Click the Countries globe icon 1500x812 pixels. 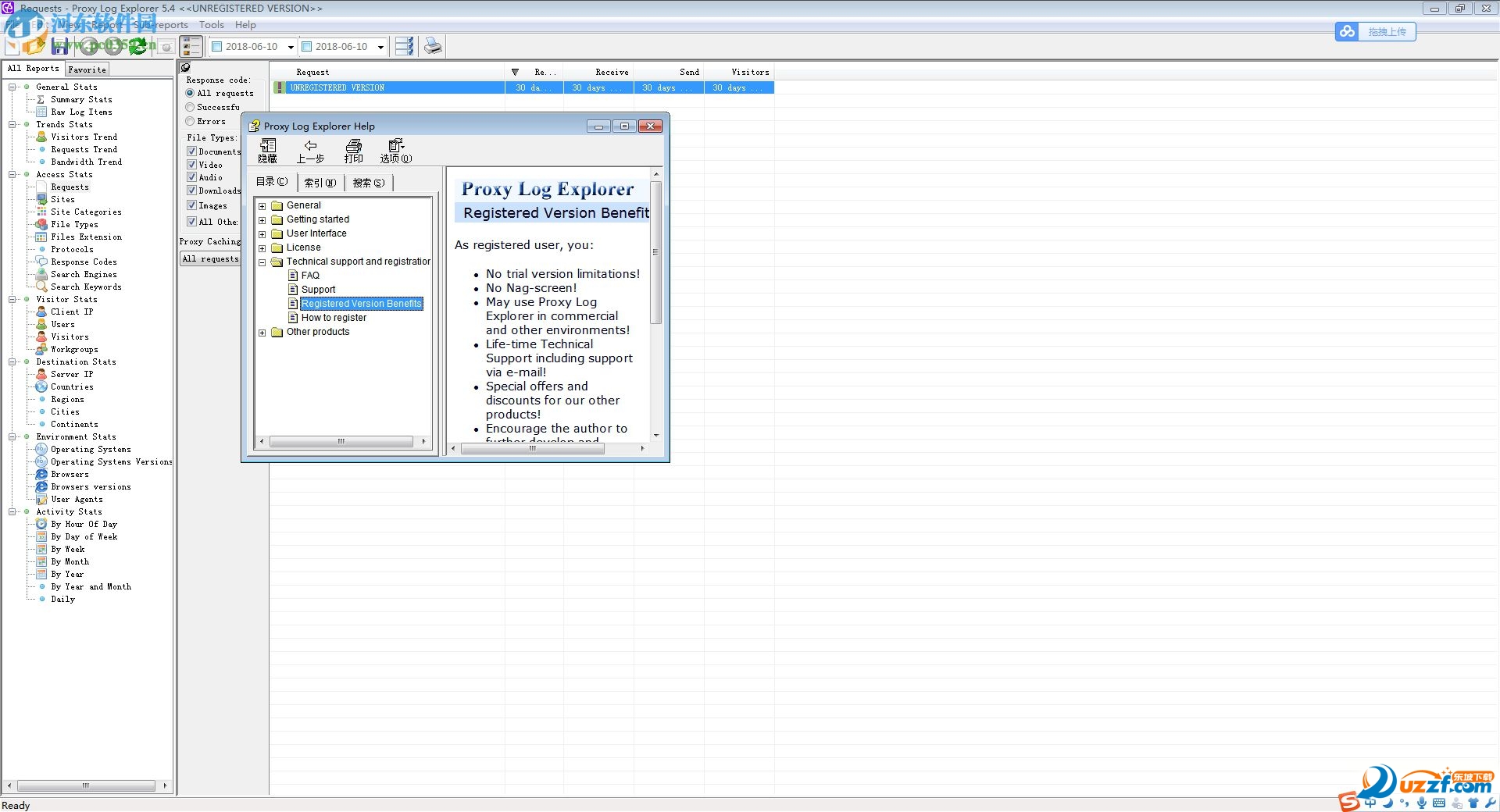(42, 386)
